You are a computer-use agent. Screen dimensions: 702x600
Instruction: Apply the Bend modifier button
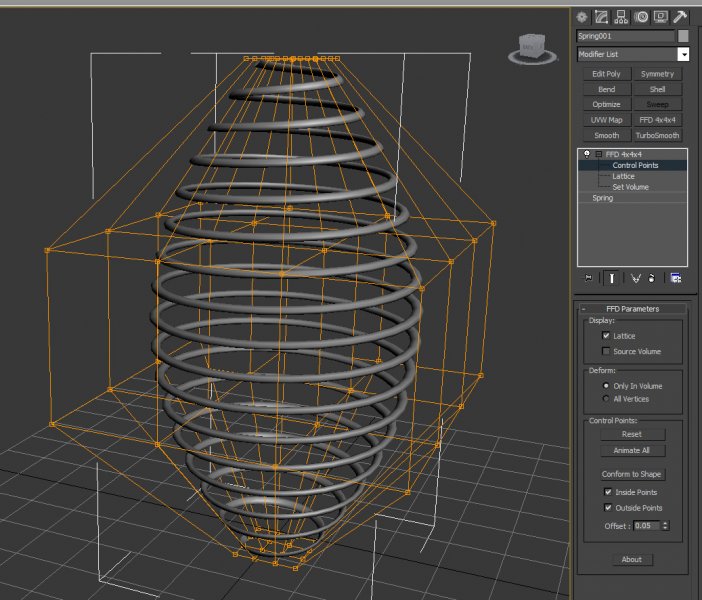point(607,89)
